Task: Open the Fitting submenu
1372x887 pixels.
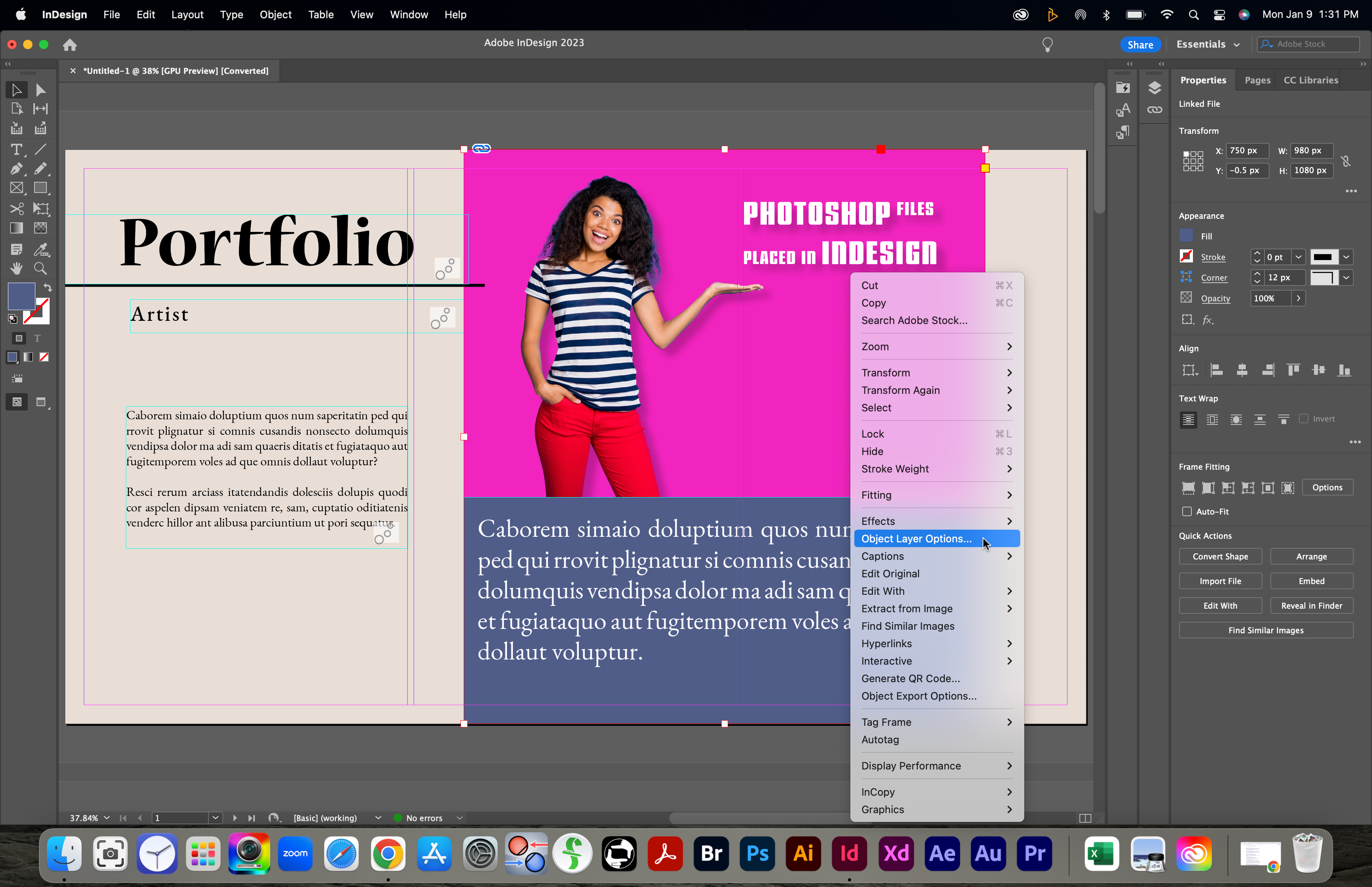Action: 937,495
